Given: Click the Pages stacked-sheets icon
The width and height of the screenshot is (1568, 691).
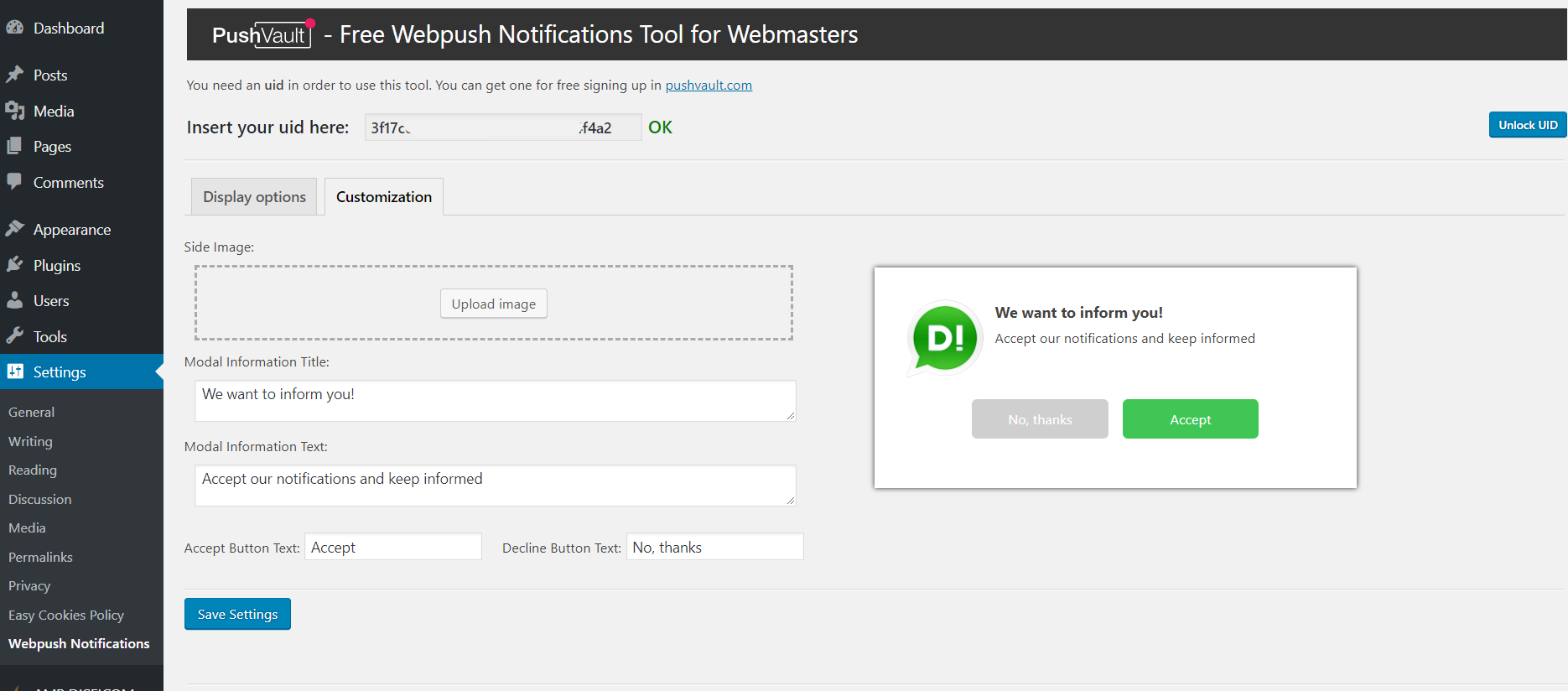Looking at the screenshot, I should point(14,146).
